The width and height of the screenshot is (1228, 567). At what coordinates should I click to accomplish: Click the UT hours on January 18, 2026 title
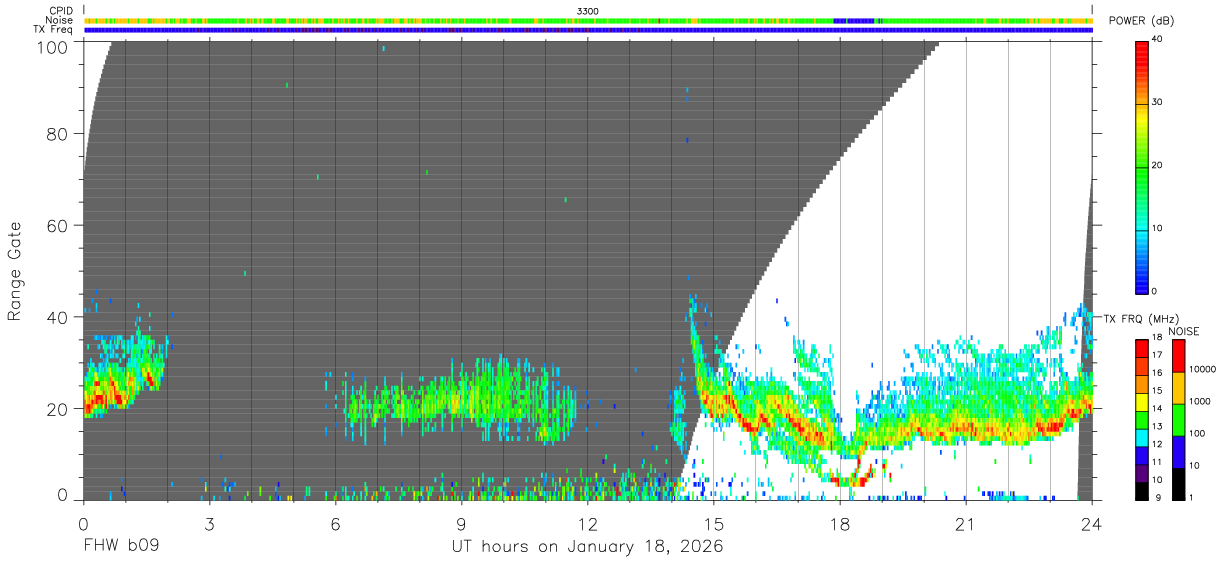click(x=588, y=548)
